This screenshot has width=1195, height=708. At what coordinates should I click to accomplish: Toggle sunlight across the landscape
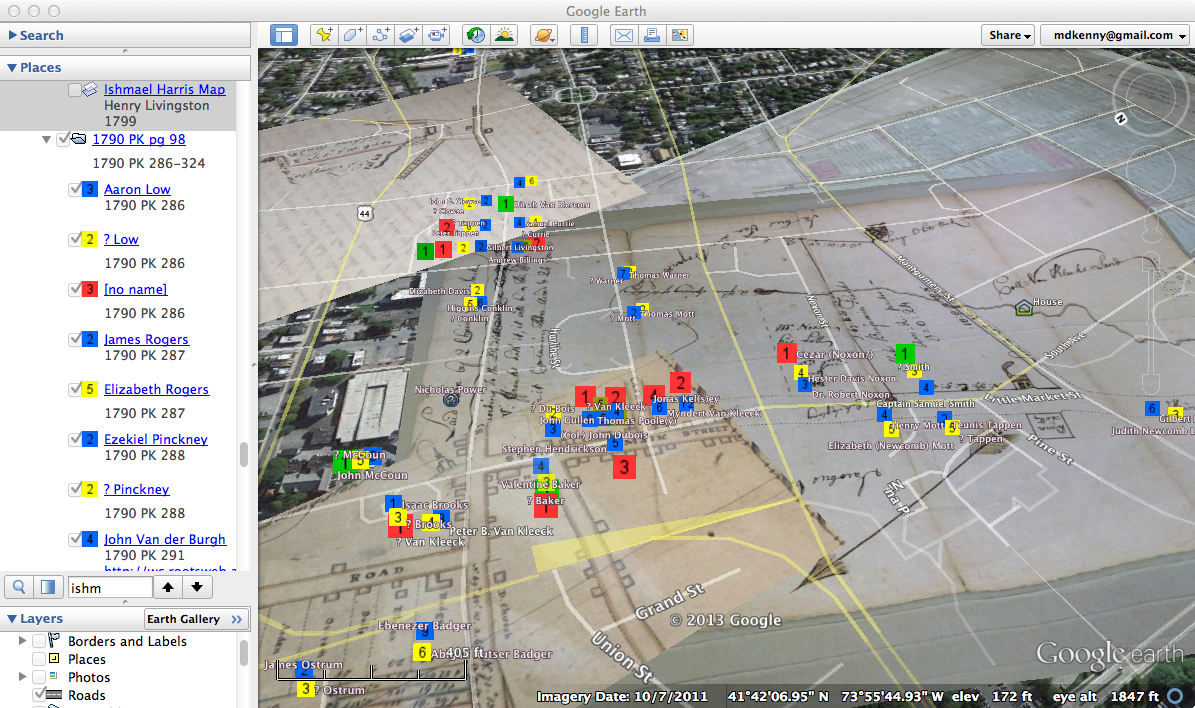point(503,35)
